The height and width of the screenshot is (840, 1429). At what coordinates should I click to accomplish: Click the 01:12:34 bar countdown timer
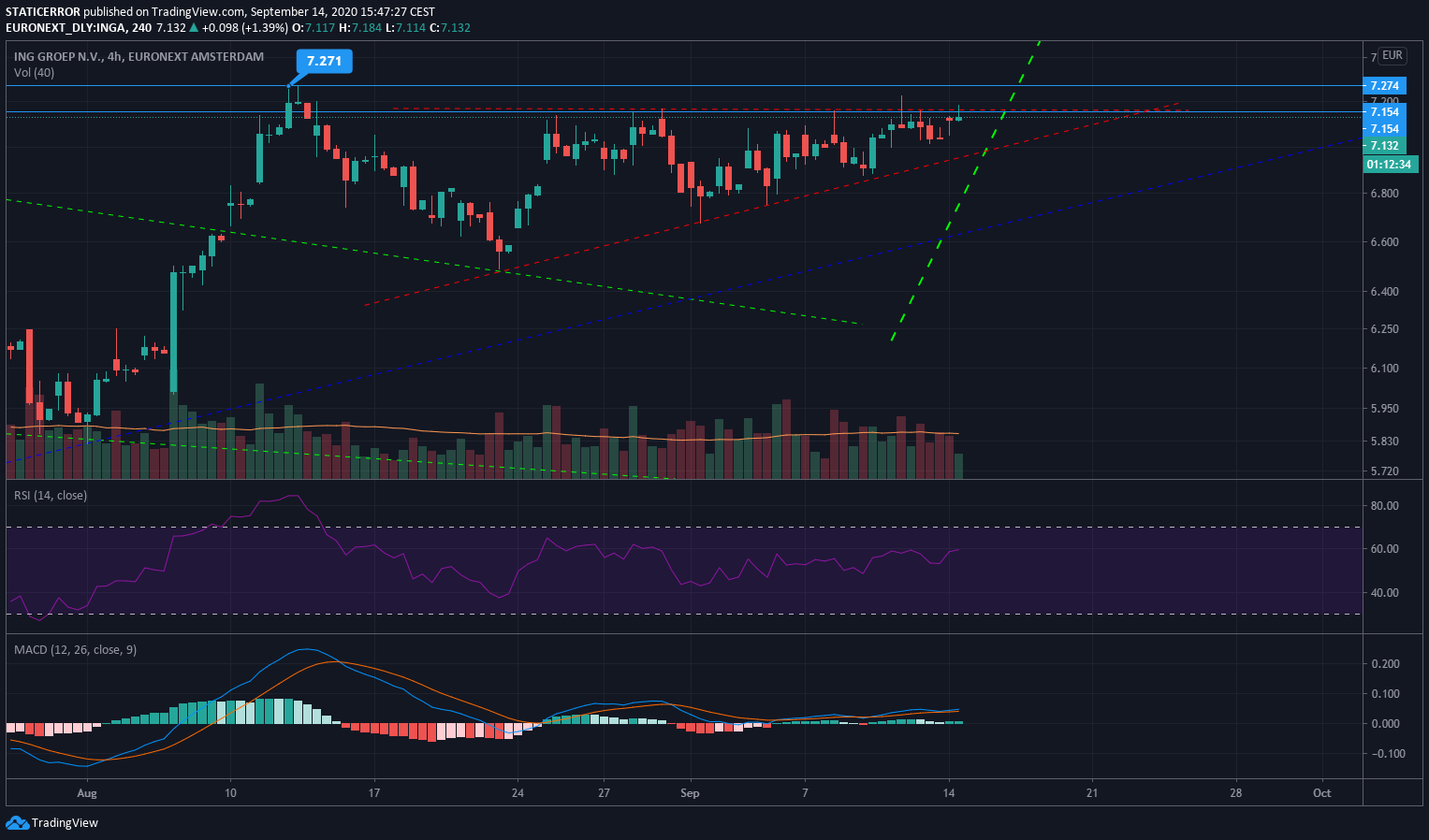point(1390,164)
